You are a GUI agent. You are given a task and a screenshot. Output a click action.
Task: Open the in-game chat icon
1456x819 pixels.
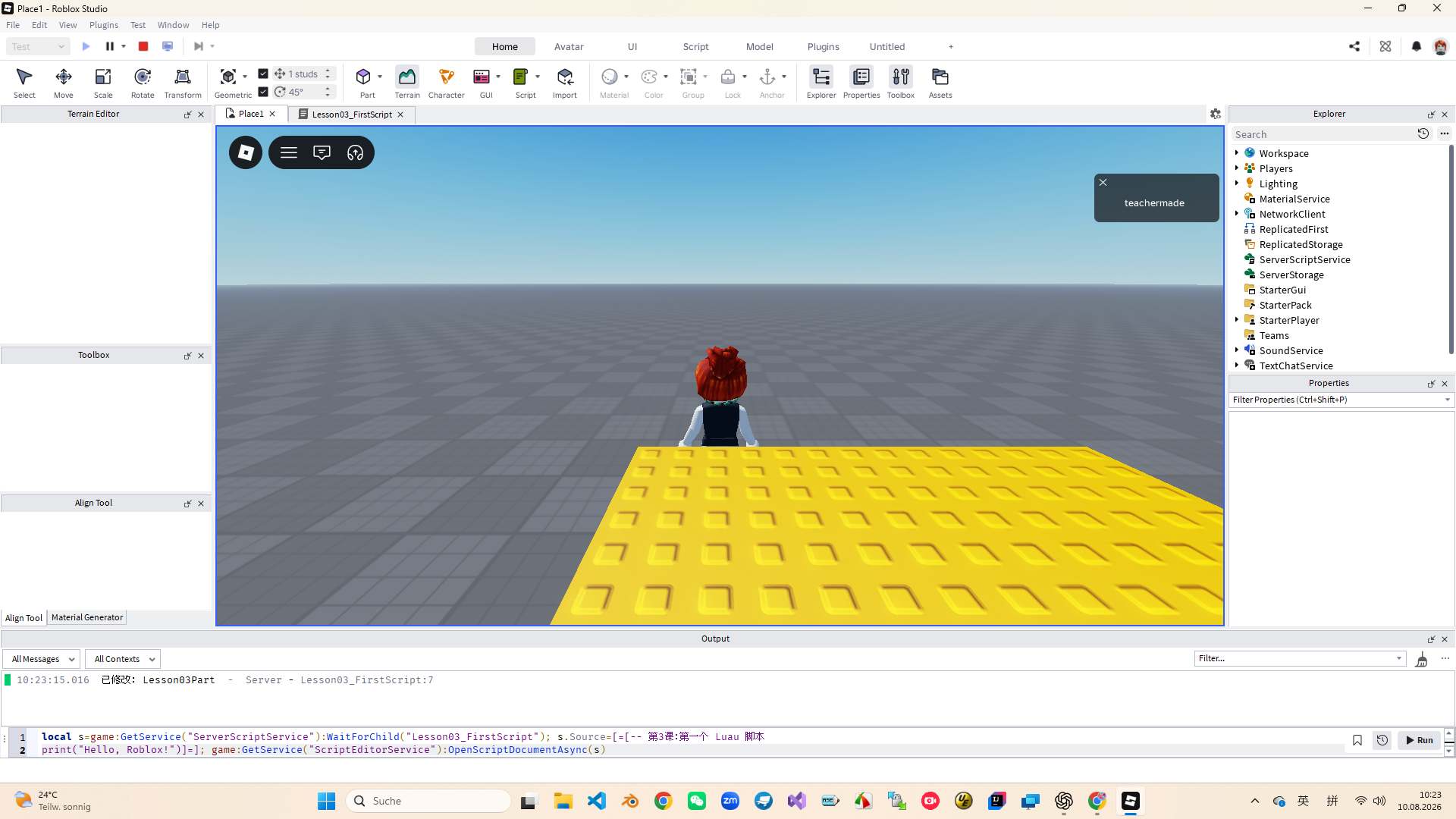click(322, 152)
